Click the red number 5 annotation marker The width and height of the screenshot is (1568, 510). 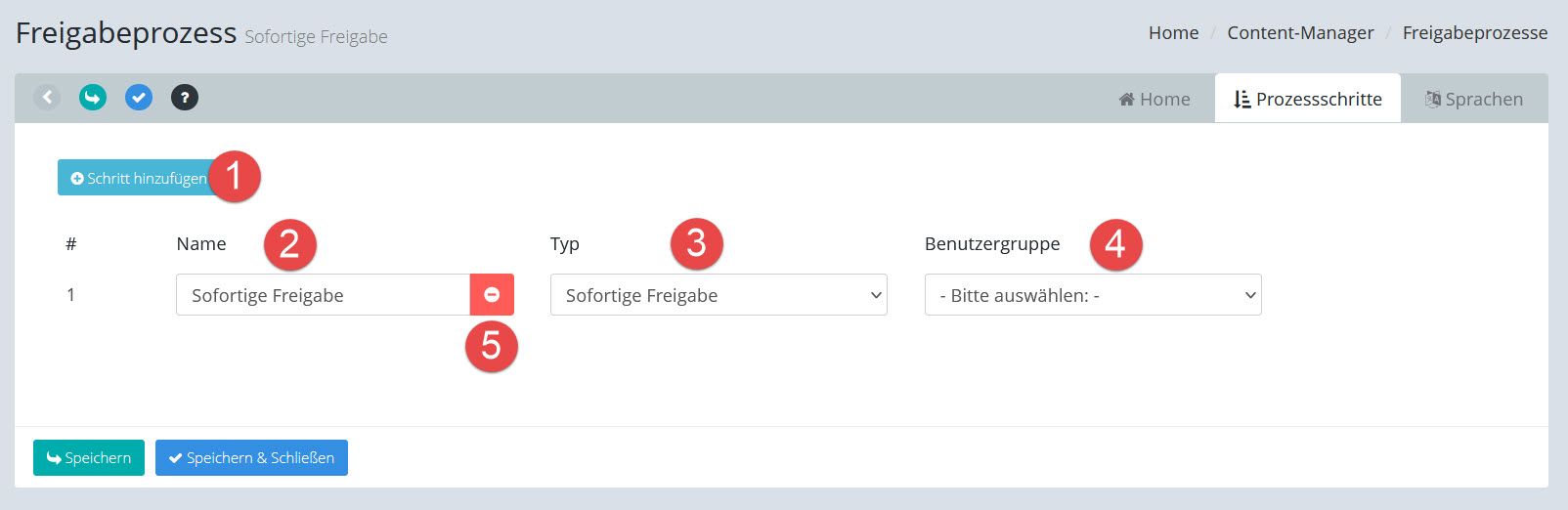(x=491, y=346)
